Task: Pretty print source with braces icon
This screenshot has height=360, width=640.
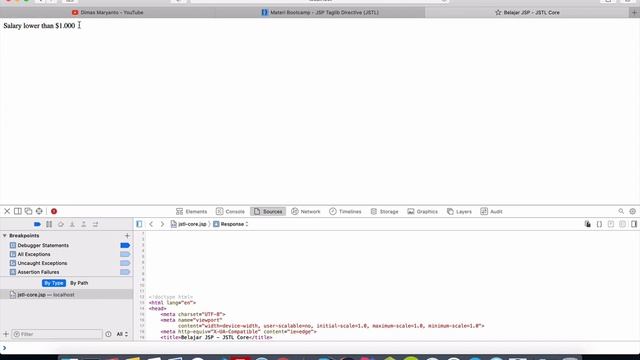Action: [599, 224]
